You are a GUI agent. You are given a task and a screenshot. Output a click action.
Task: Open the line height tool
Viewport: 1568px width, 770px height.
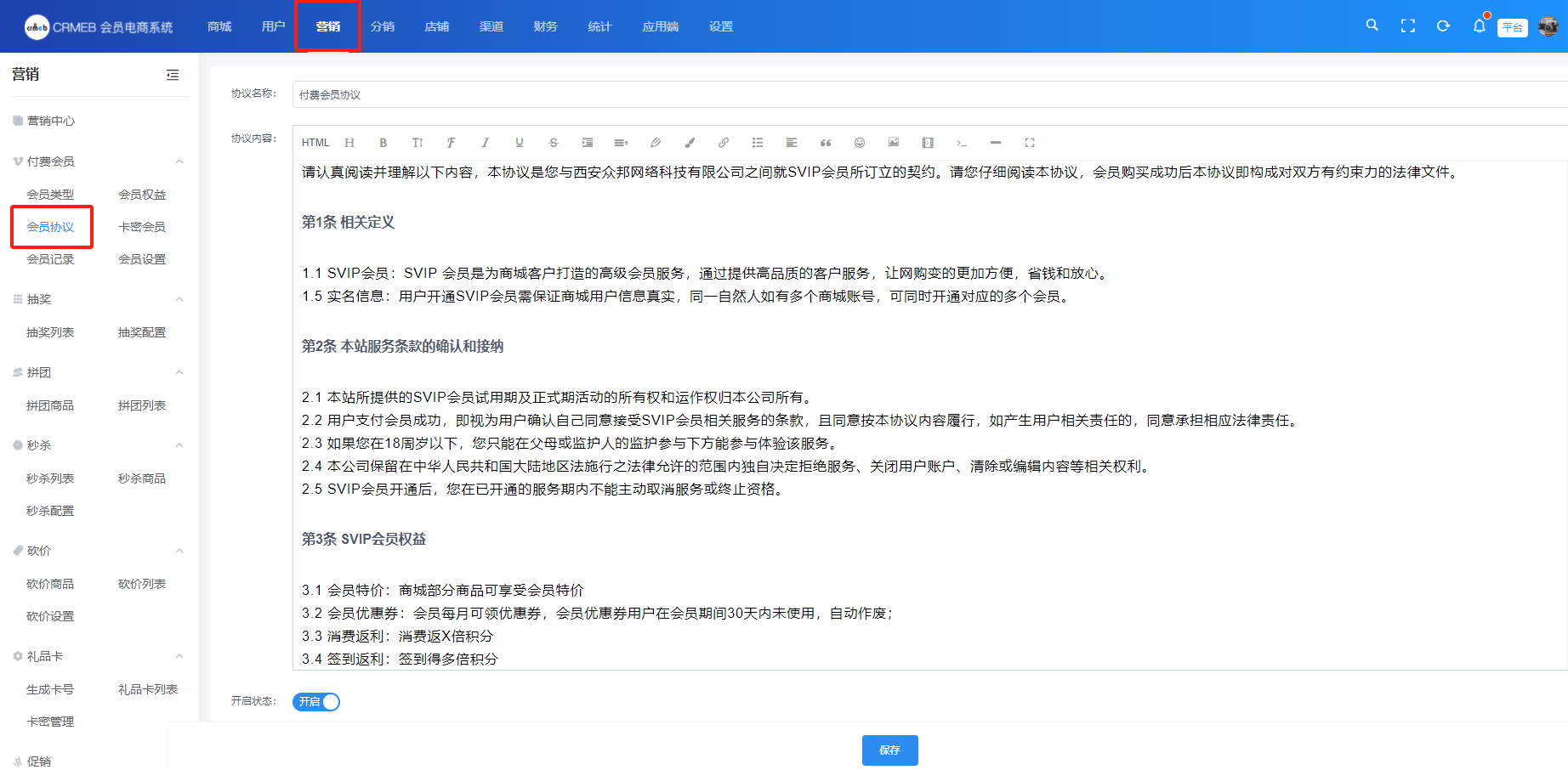coord(622,143)
